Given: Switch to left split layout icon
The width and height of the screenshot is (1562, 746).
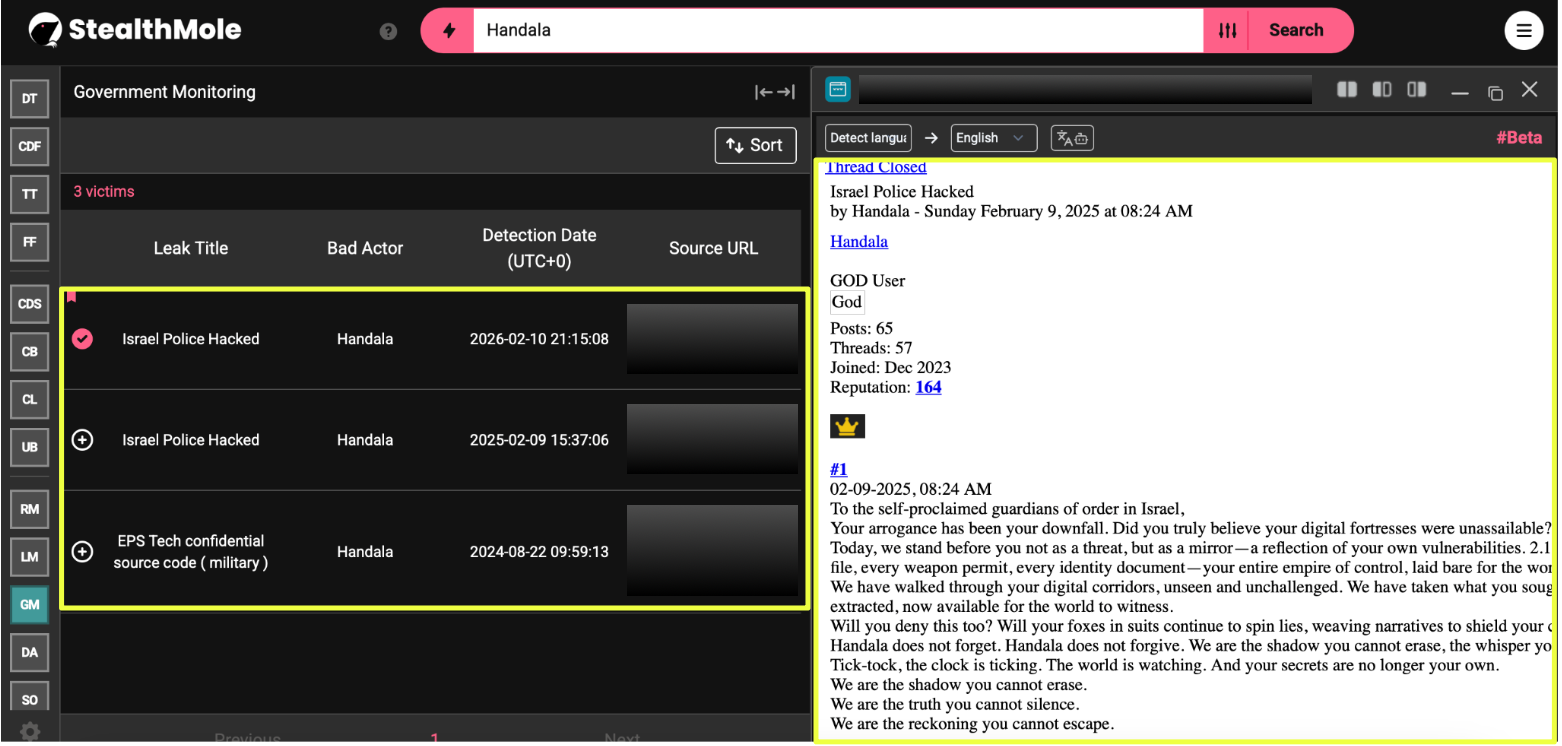Looking at the screenshot, I should [1347, 90].
